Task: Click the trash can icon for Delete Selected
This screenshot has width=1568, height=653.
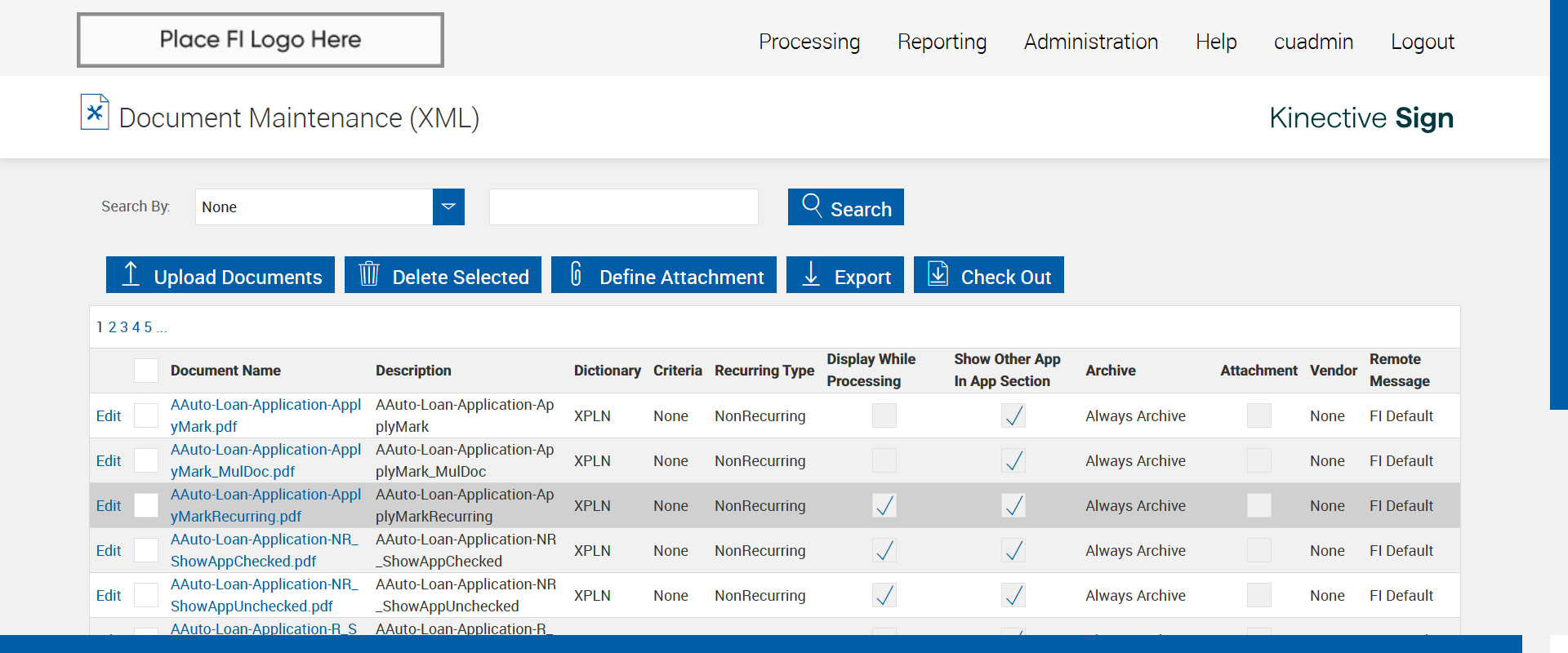Action: point(369,274)
